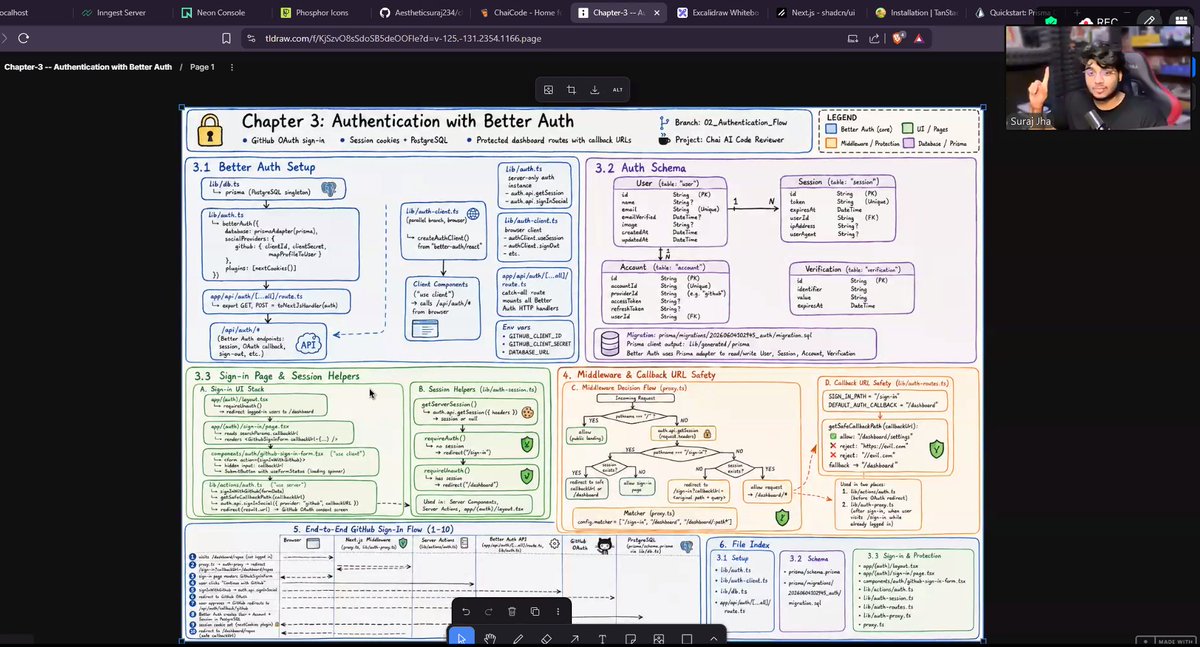Open the document title Chapter-3 menu
Screen dimensions: 1200x647
coord(88,67)
